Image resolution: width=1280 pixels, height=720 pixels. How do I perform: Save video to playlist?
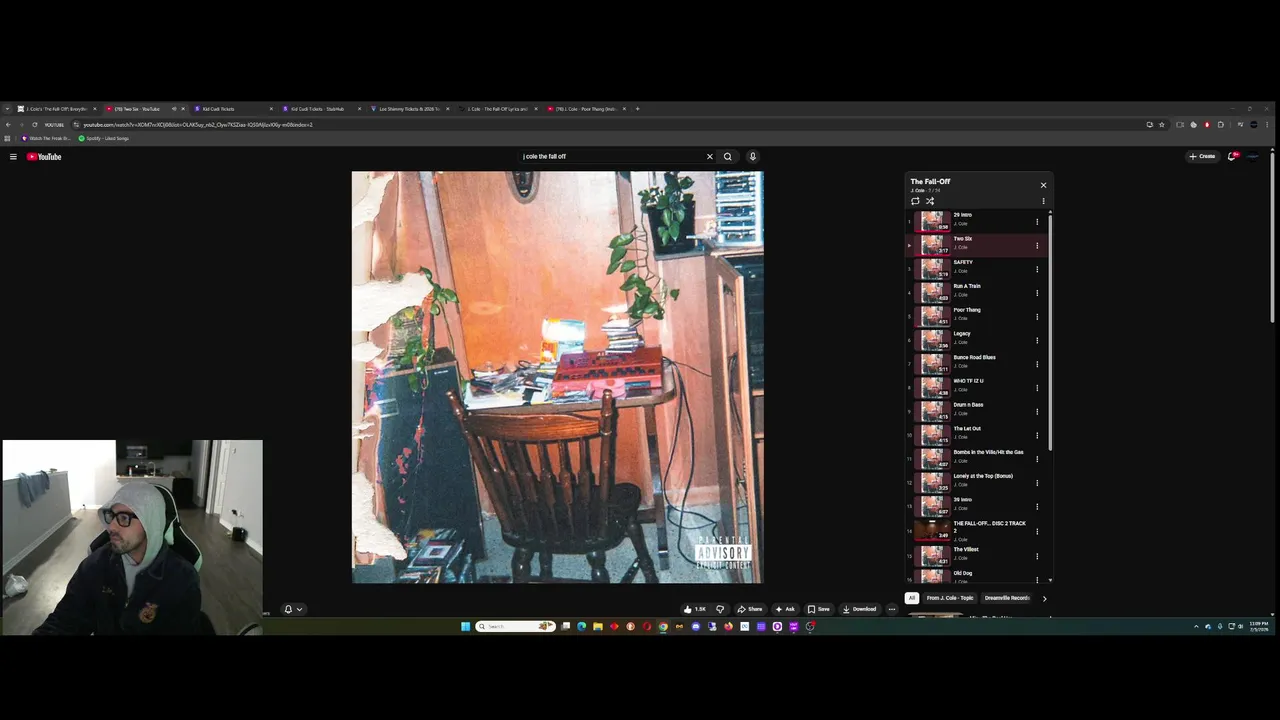[x=819, y=609]
